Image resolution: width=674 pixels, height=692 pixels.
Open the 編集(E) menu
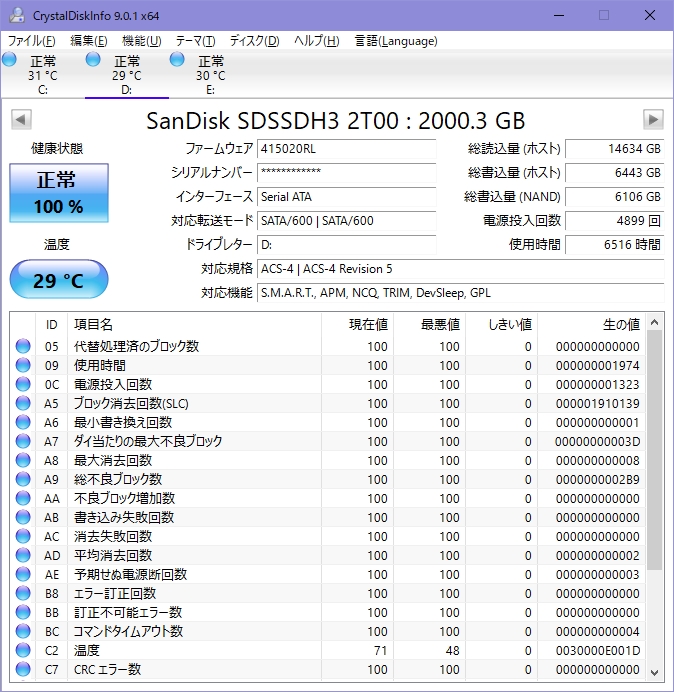[x=88, y=41]
